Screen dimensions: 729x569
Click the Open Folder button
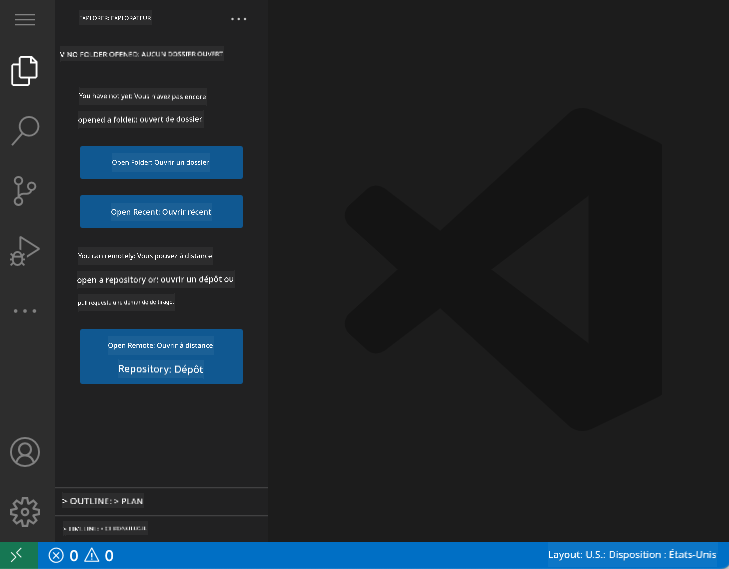(x=161, y=162)
